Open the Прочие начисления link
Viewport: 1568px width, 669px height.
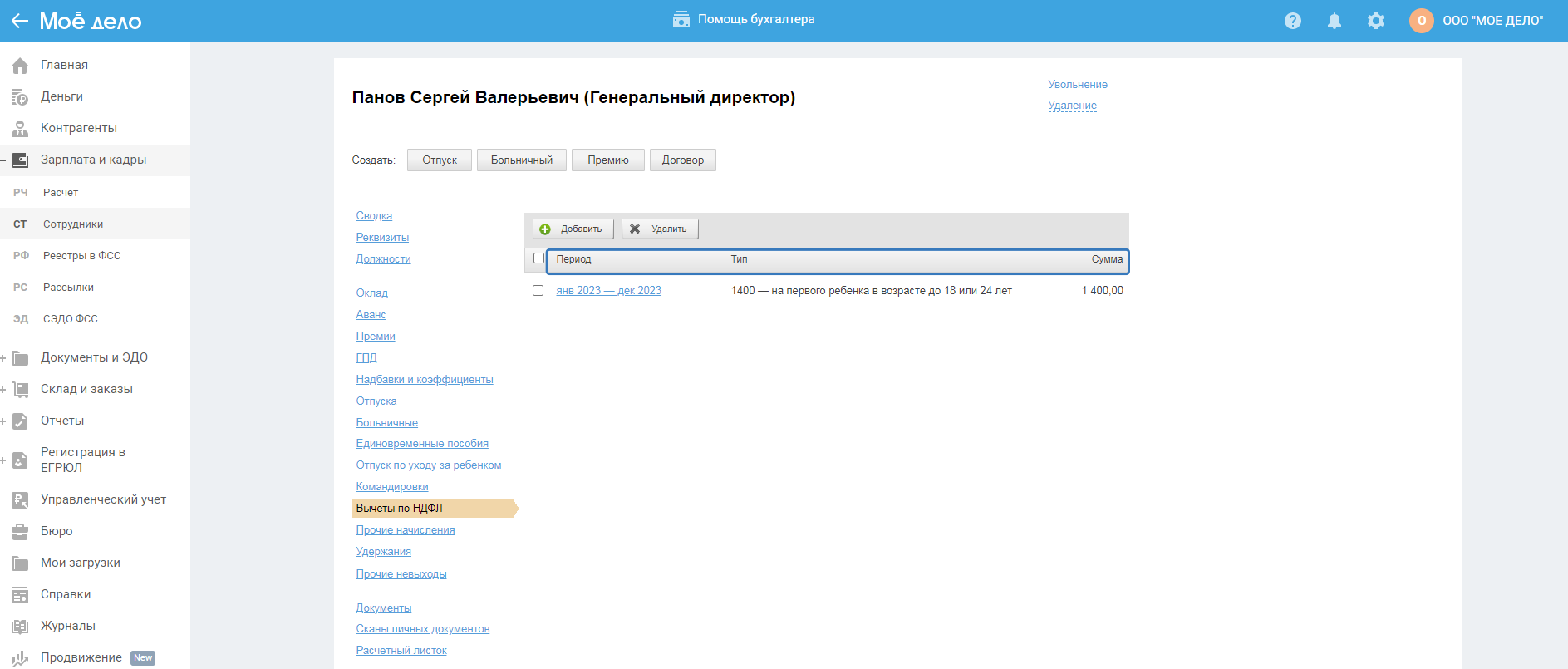pos(406,530)
